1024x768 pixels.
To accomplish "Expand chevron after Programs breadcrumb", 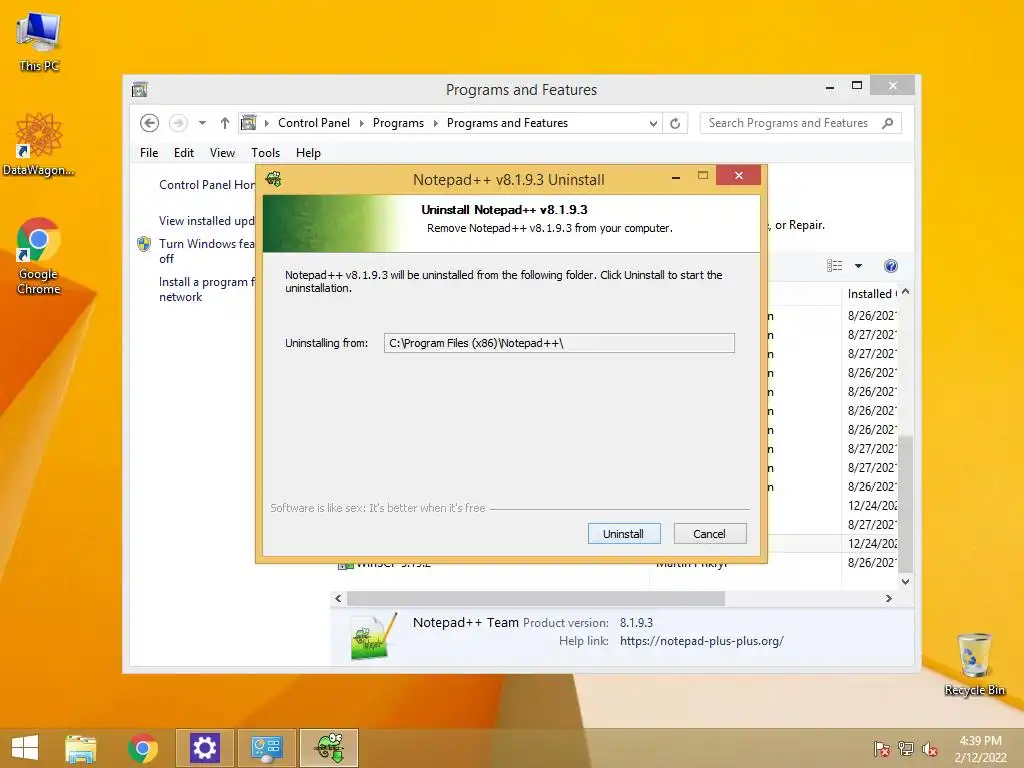I will (436, 123).
